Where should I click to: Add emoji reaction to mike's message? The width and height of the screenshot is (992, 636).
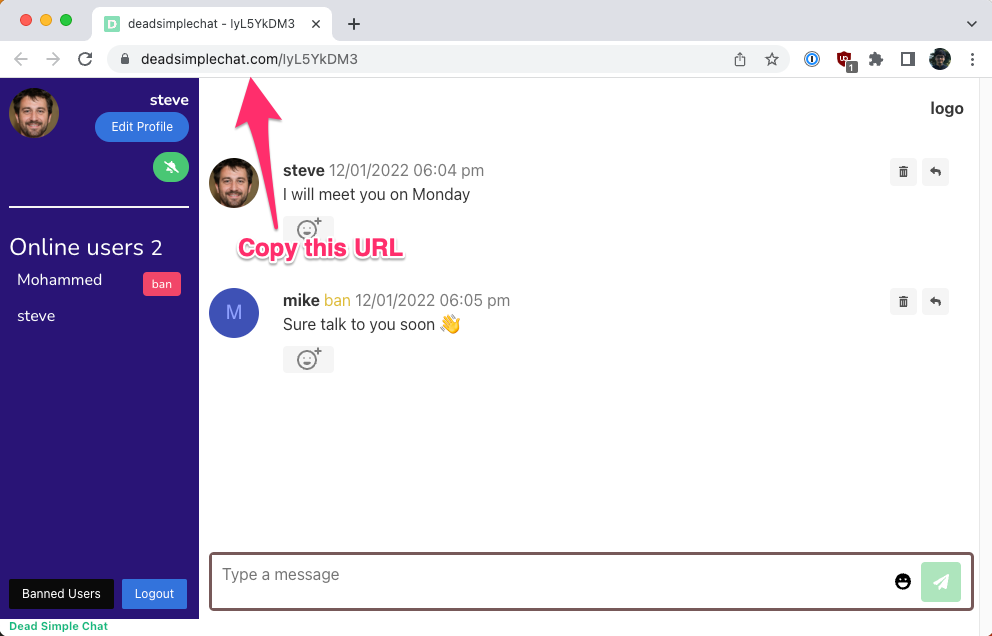(308, 359)
